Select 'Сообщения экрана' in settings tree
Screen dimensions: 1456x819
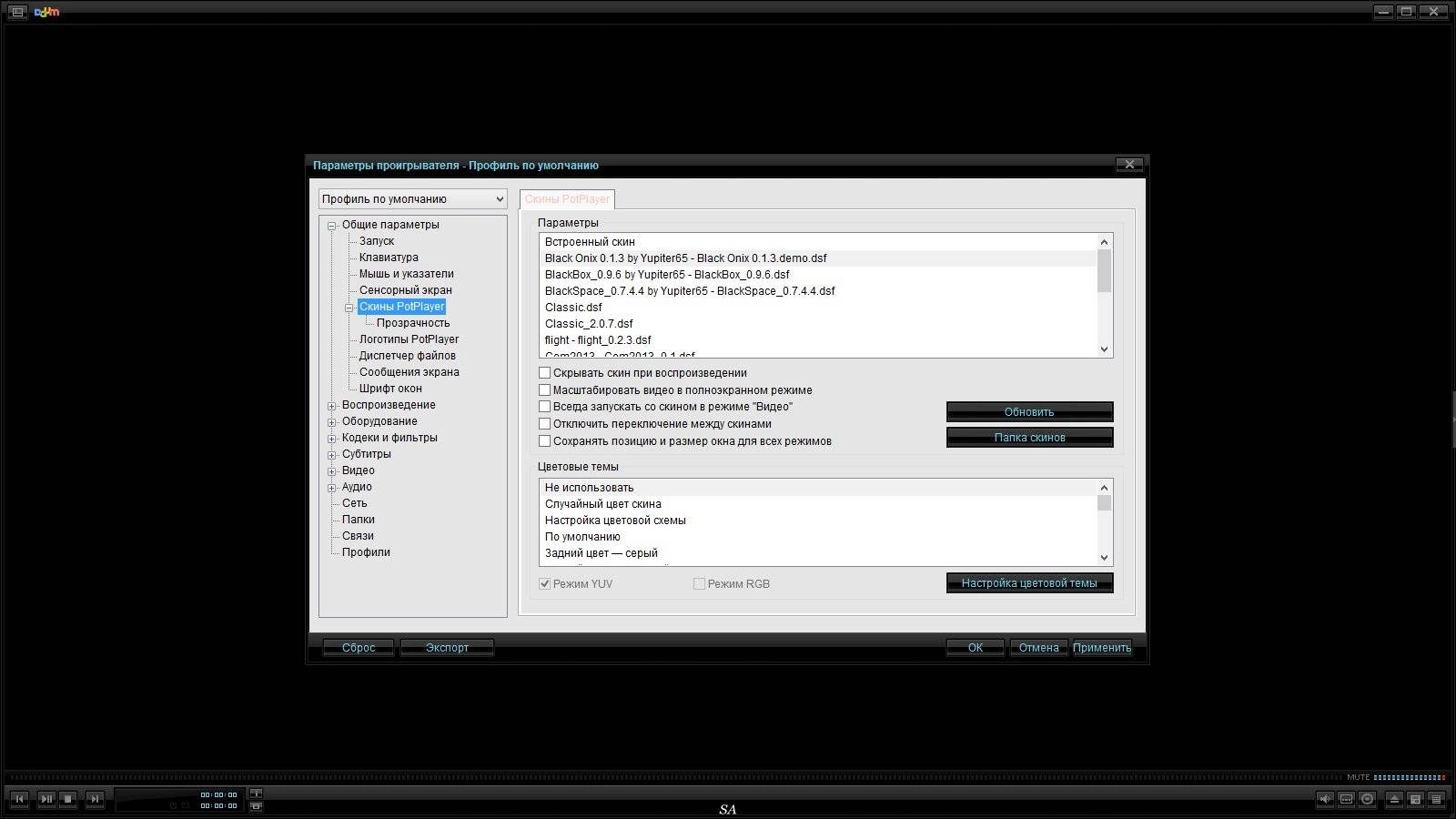click(409, 372)
